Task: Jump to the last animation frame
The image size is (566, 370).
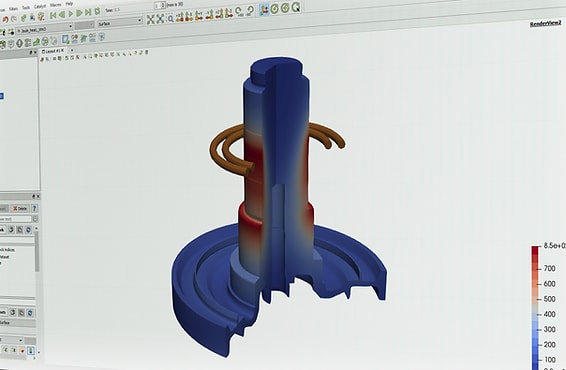Action: point(88,12)
